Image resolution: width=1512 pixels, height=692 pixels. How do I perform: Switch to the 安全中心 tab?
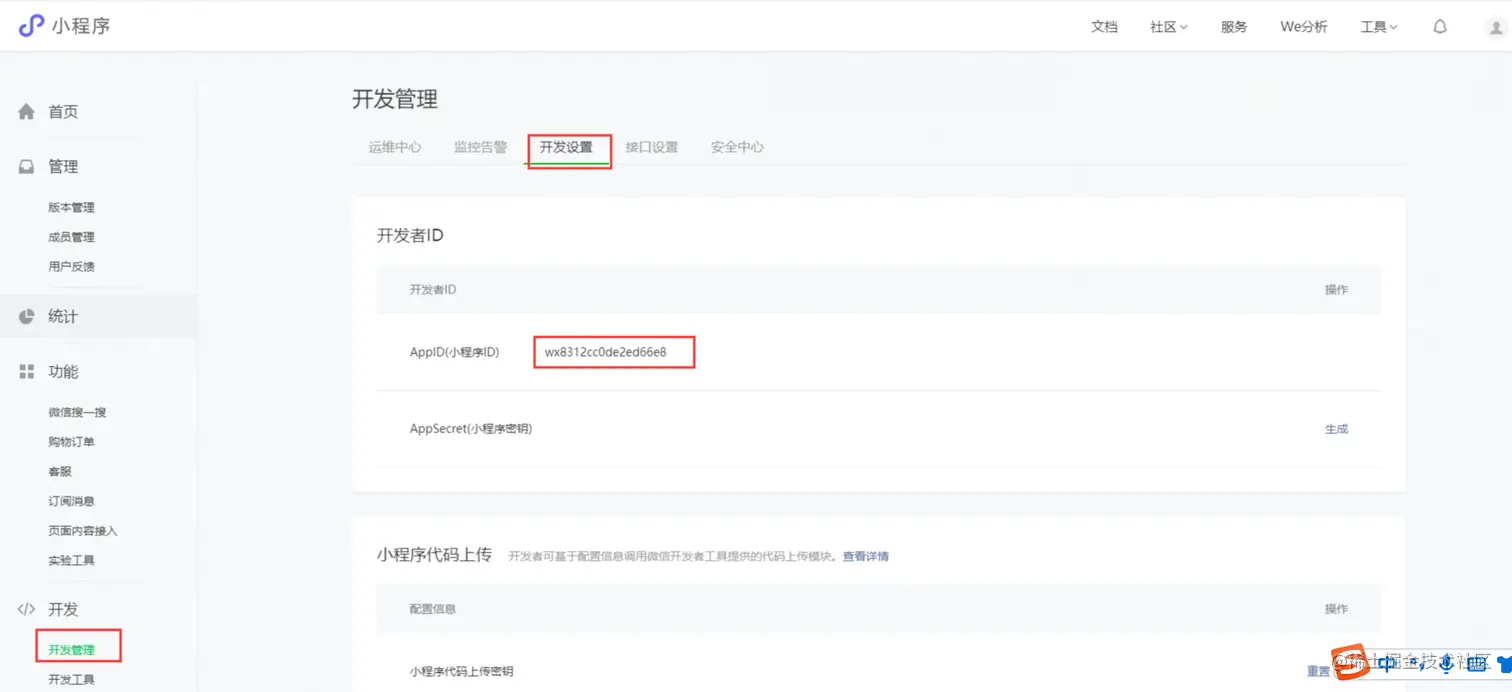737,147
